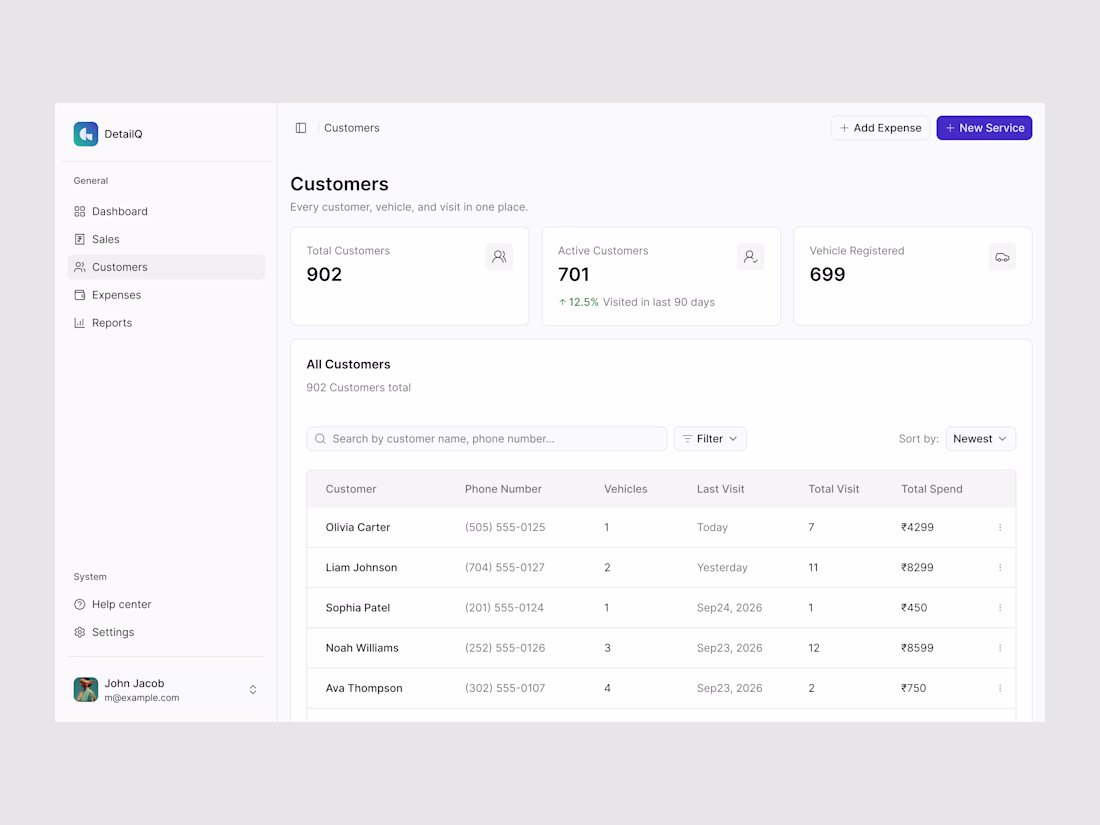Click the search magnifier icon
Screen dimensions: 1100x825
click(x=321, y=439)
